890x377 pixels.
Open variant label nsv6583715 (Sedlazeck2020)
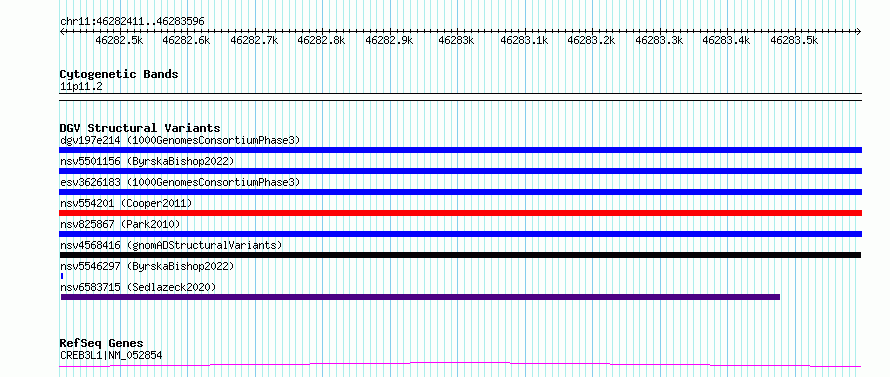[x=138, y=287]
